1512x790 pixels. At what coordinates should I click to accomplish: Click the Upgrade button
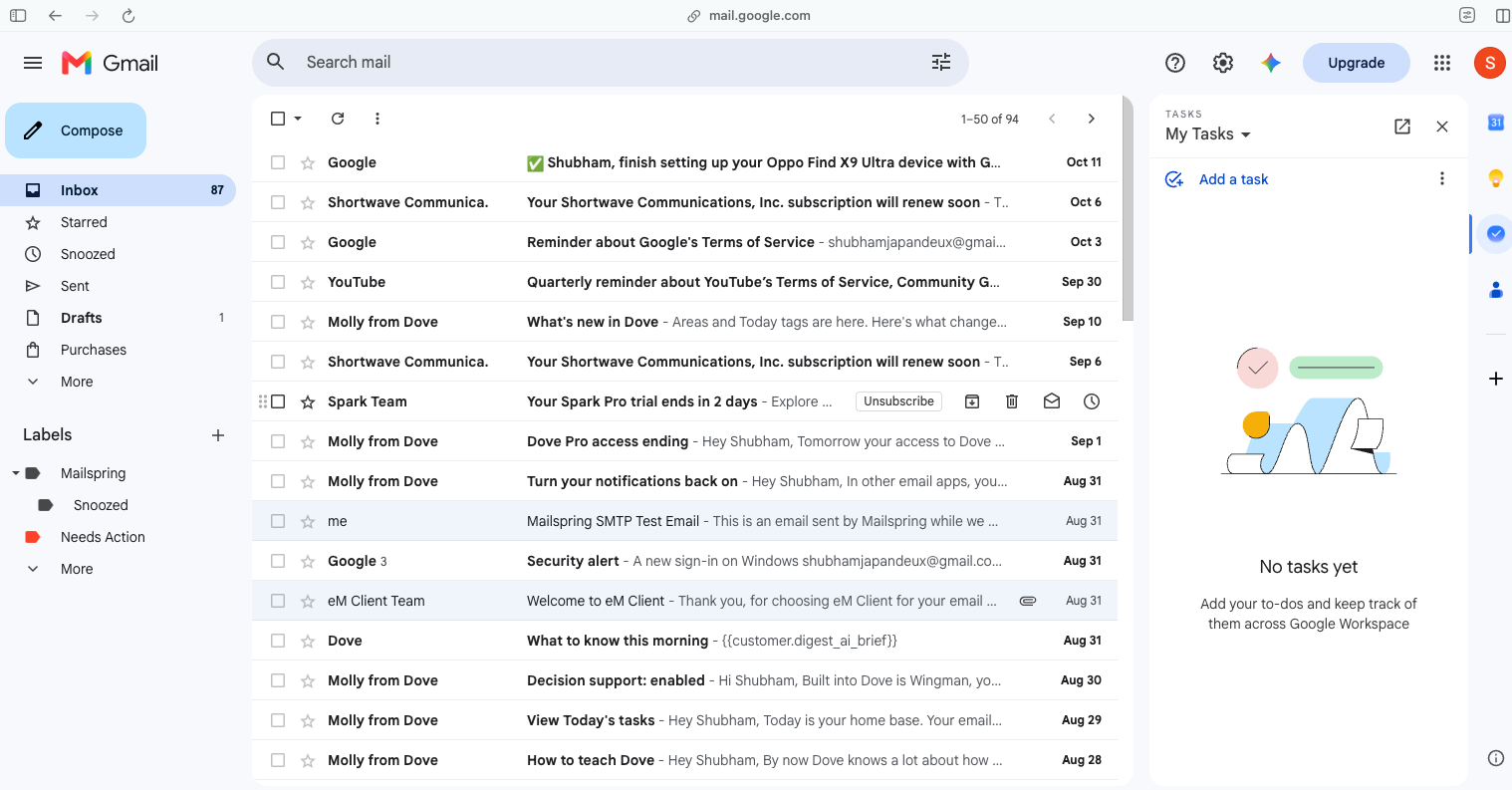(x=1357, y=63)
